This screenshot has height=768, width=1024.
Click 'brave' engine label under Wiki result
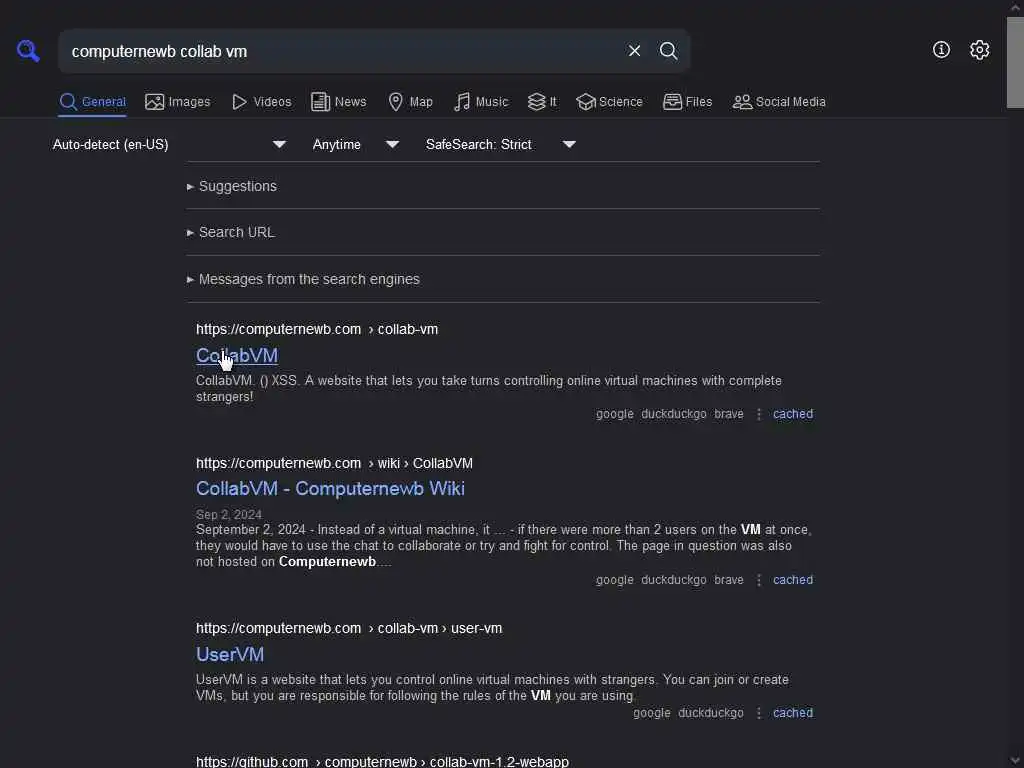(729, 580)
